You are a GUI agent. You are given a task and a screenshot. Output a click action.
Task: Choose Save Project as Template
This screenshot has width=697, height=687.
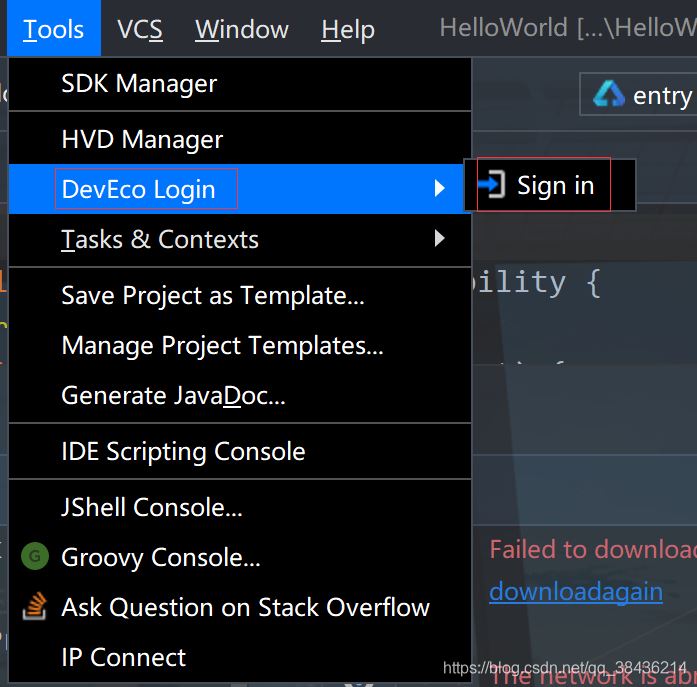pos(213,295)
